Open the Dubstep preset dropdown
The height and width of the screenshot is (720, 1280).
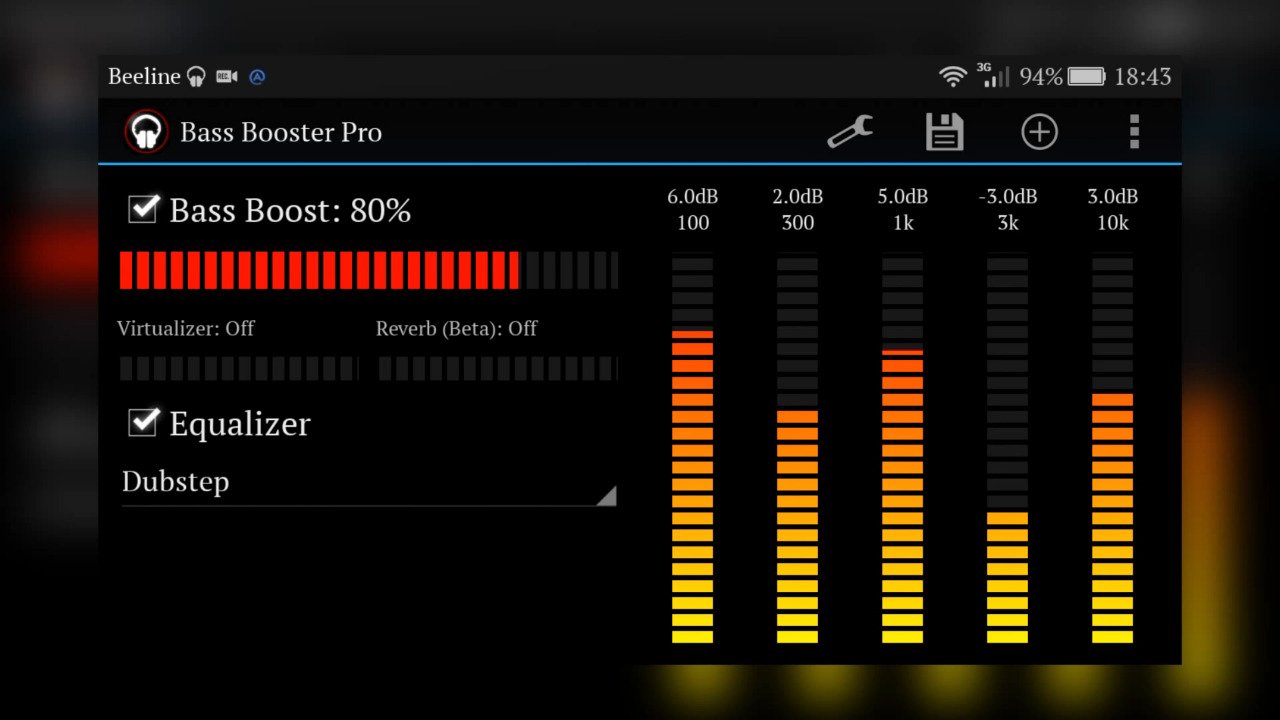[x=368, y=482]
